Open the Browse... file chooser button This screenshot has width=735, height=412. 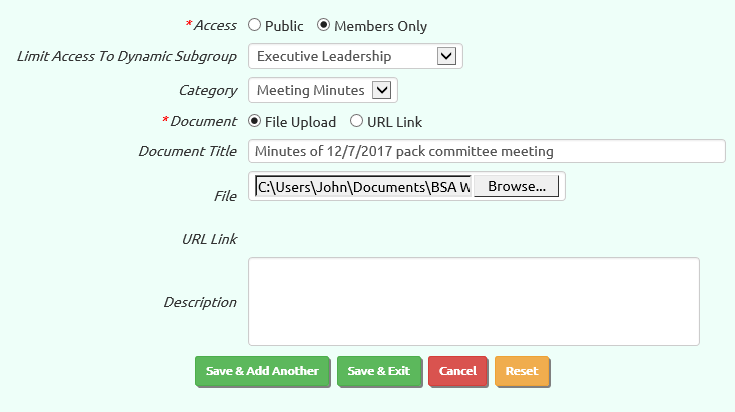[517, 187]
